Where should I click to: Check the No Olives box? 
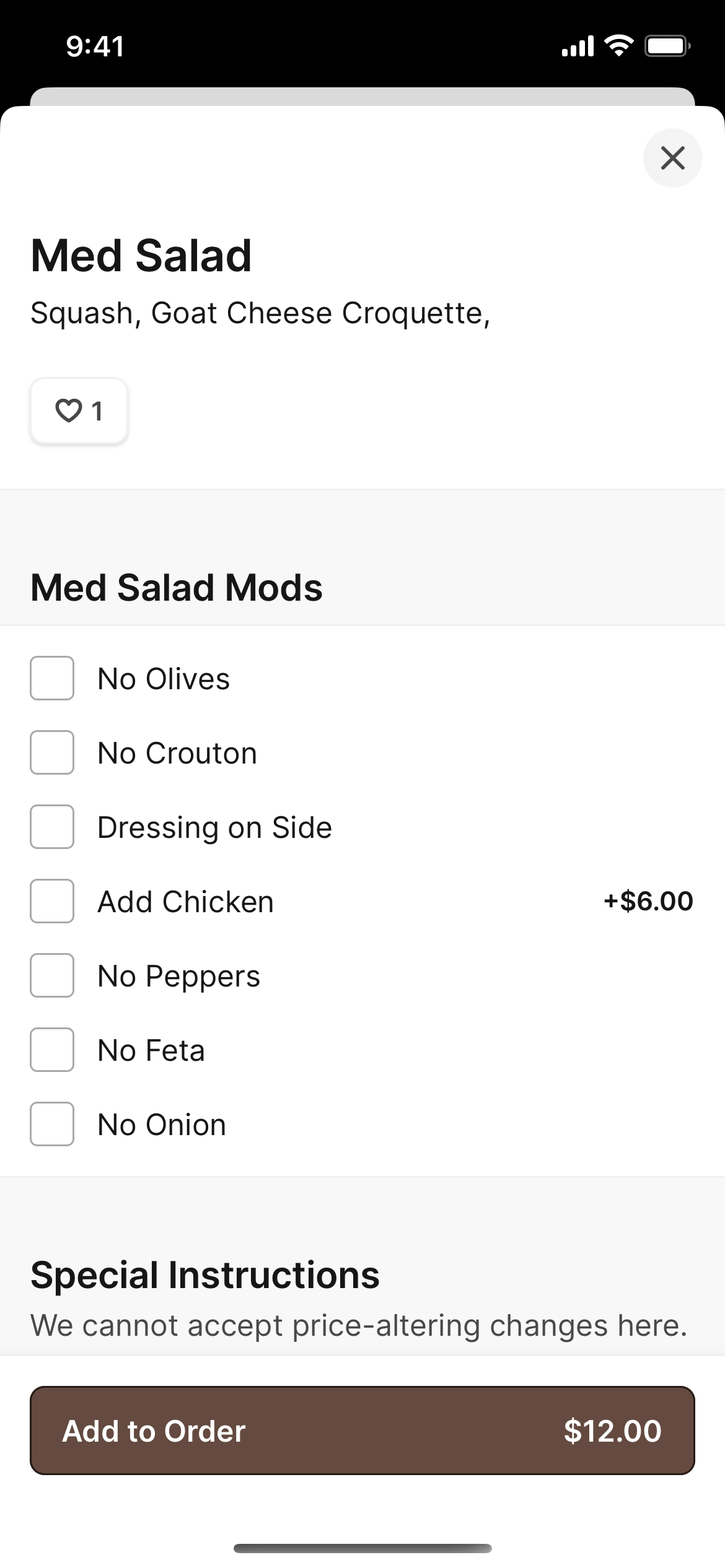(x=52, y=678)
